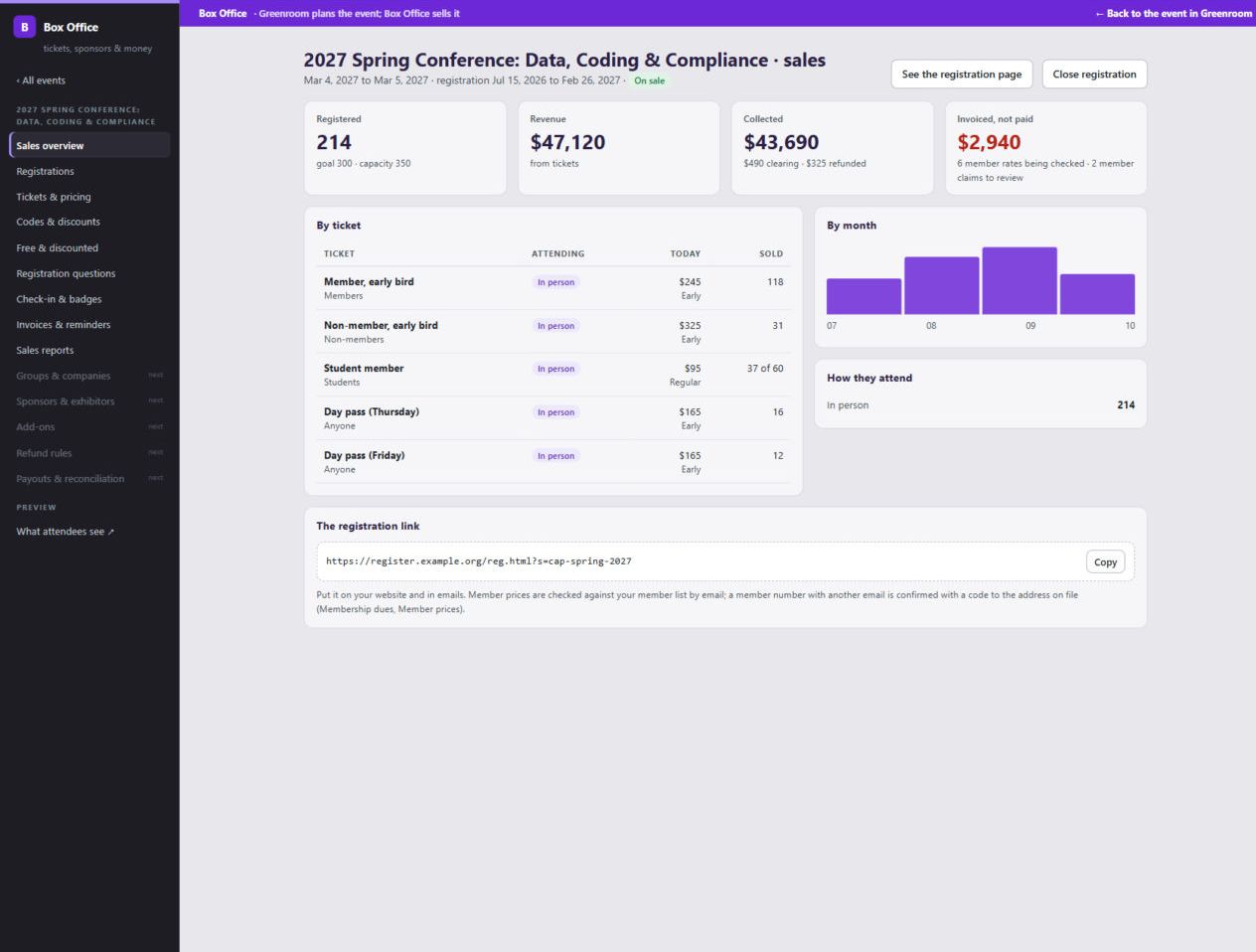Click the SOLD column header
The width and height of the screenshot is (1256, 952).
(x=771, y=253)
